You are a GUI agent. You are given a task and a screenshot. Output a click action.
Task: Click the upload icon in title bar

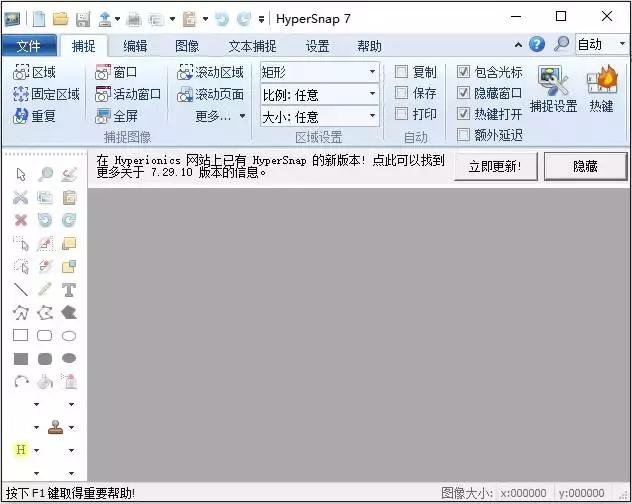(105, 19)
